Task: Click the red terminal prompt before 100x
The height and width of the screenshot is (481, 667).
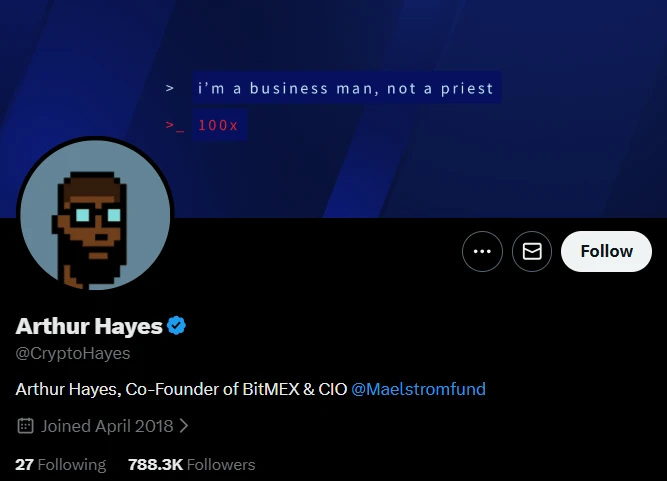Action: click(175, 125)
